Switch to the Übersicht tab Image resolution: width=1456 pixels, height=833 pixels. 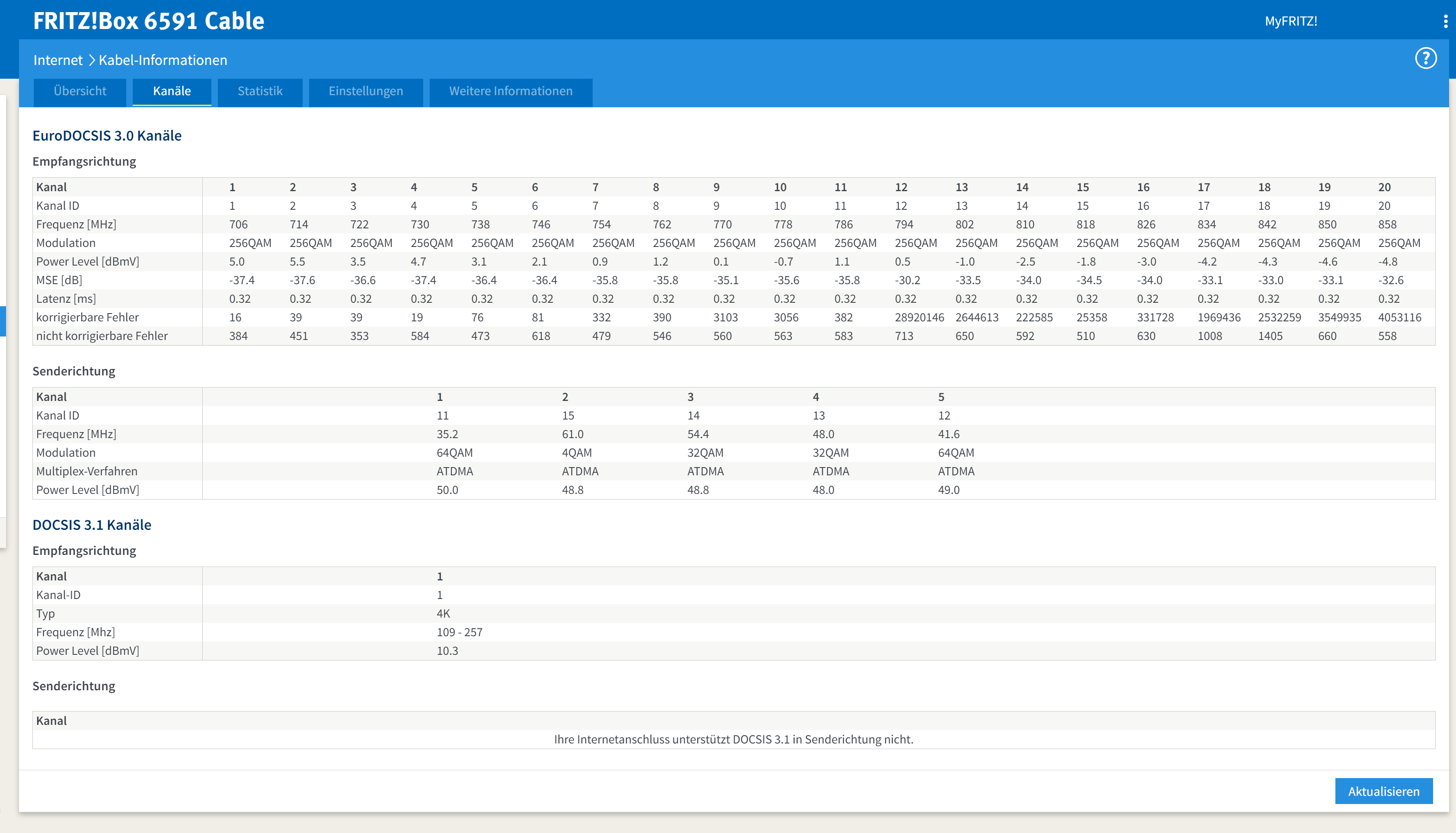80,92
